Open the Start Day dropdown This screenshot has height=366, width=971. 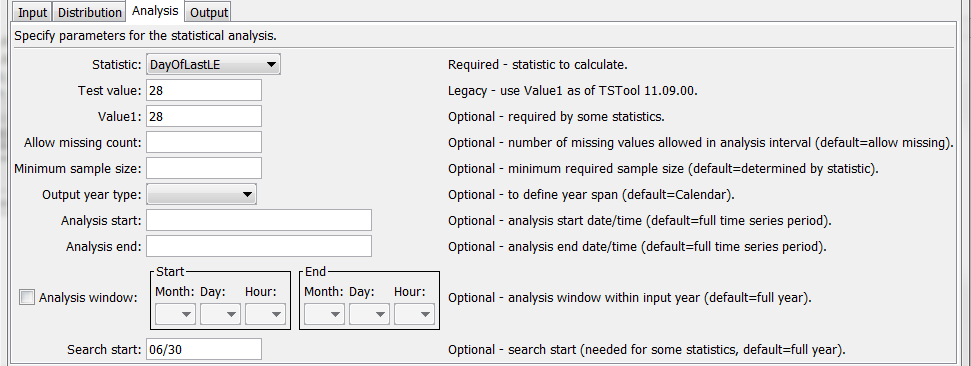pos(220,314)
